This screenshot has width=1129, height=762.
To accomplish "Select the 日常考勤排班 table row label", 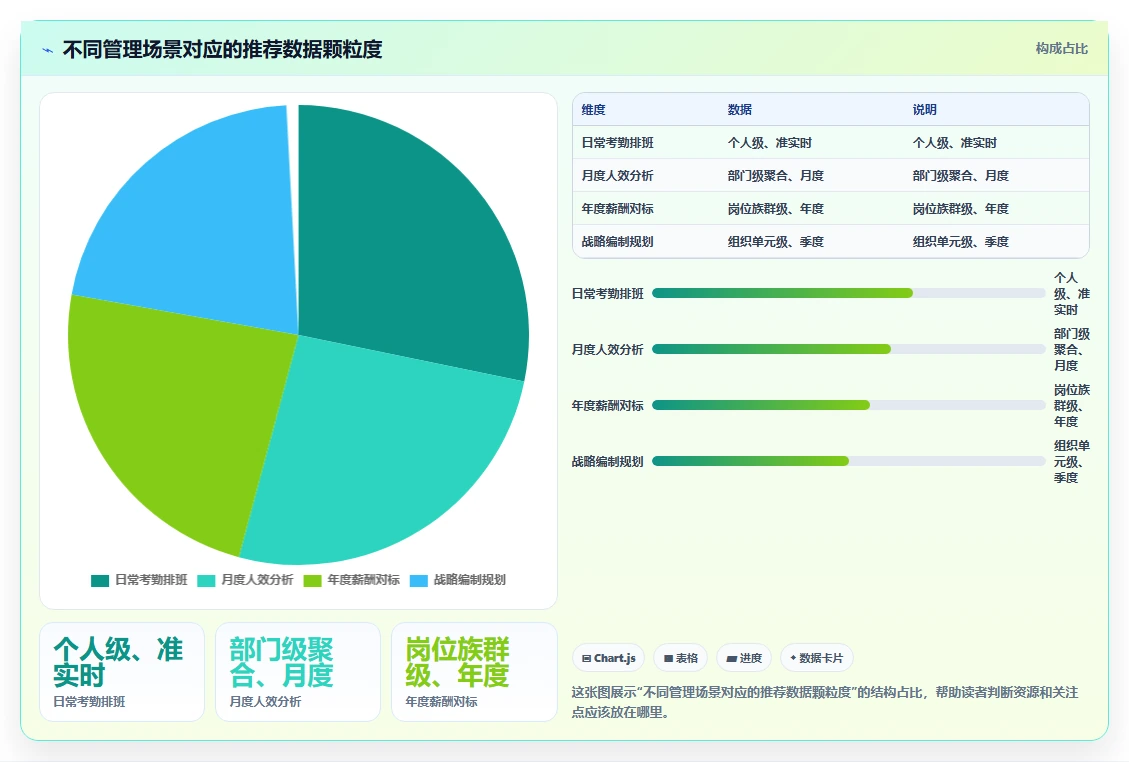I will point(617,143).
